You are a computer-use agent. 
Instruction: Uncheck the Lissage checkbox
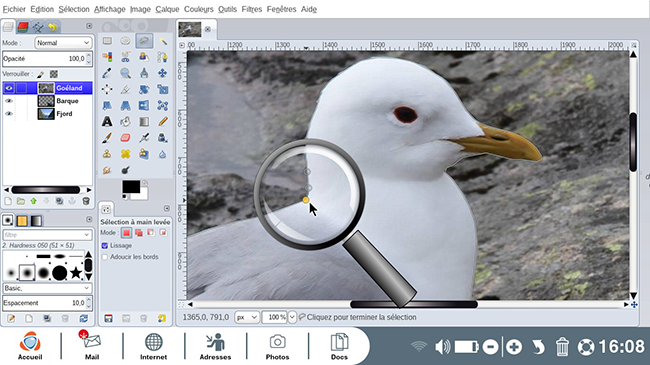click(x=105, y=246)
